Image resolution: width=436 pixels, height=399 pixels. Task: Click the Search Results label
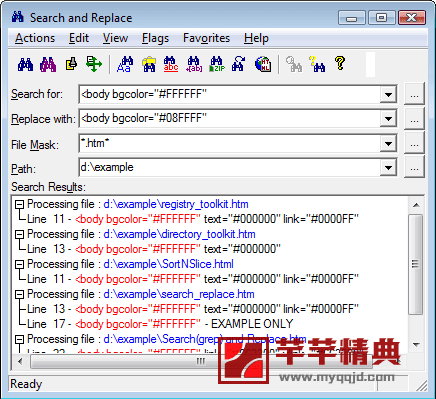point(48,187)
